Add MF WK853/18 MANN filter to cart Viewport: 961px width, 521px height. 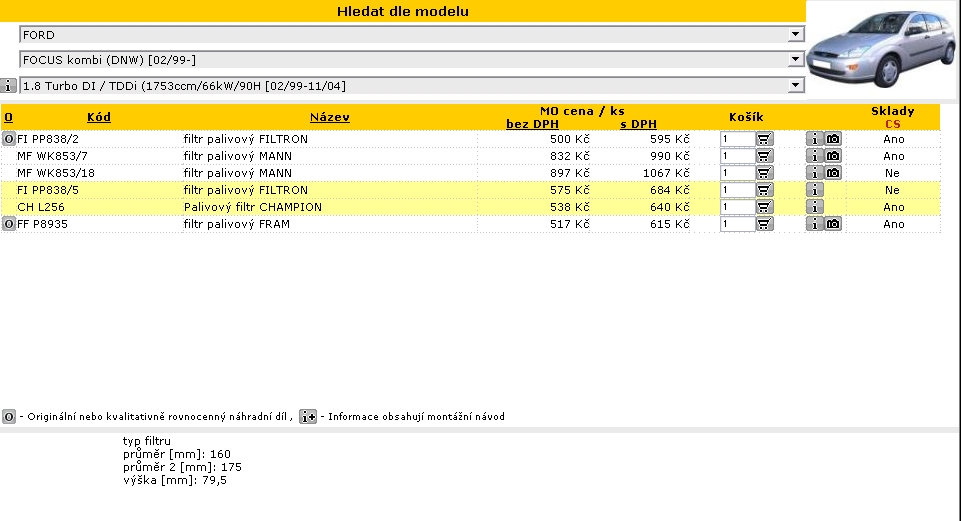coord(765,173)
